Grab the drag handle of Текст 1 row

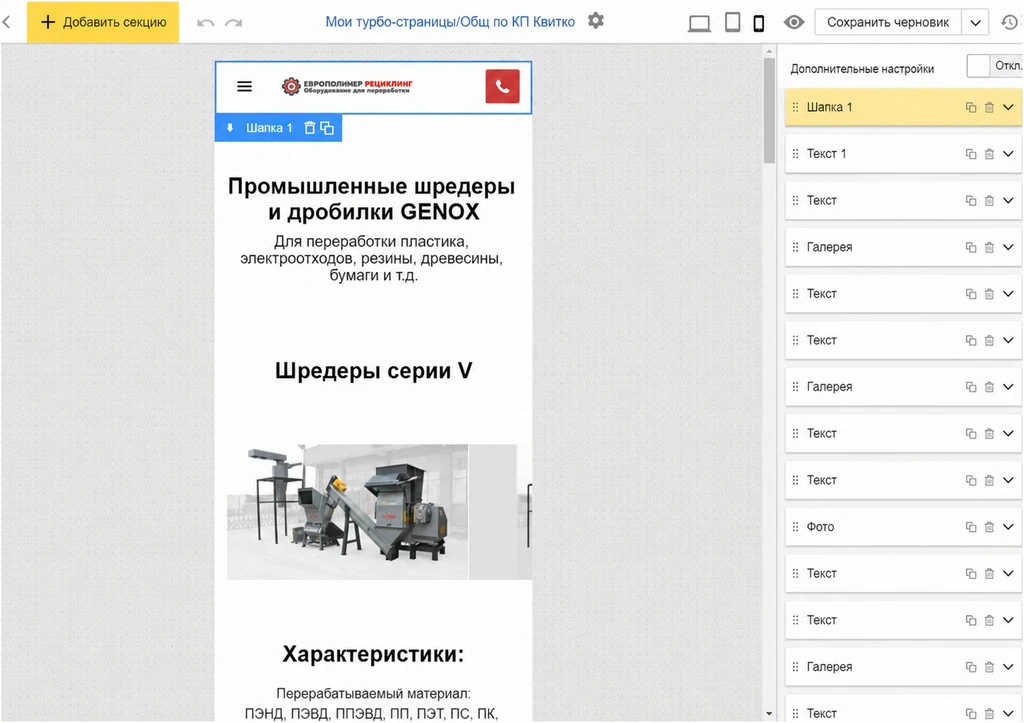tap(795, 153)
